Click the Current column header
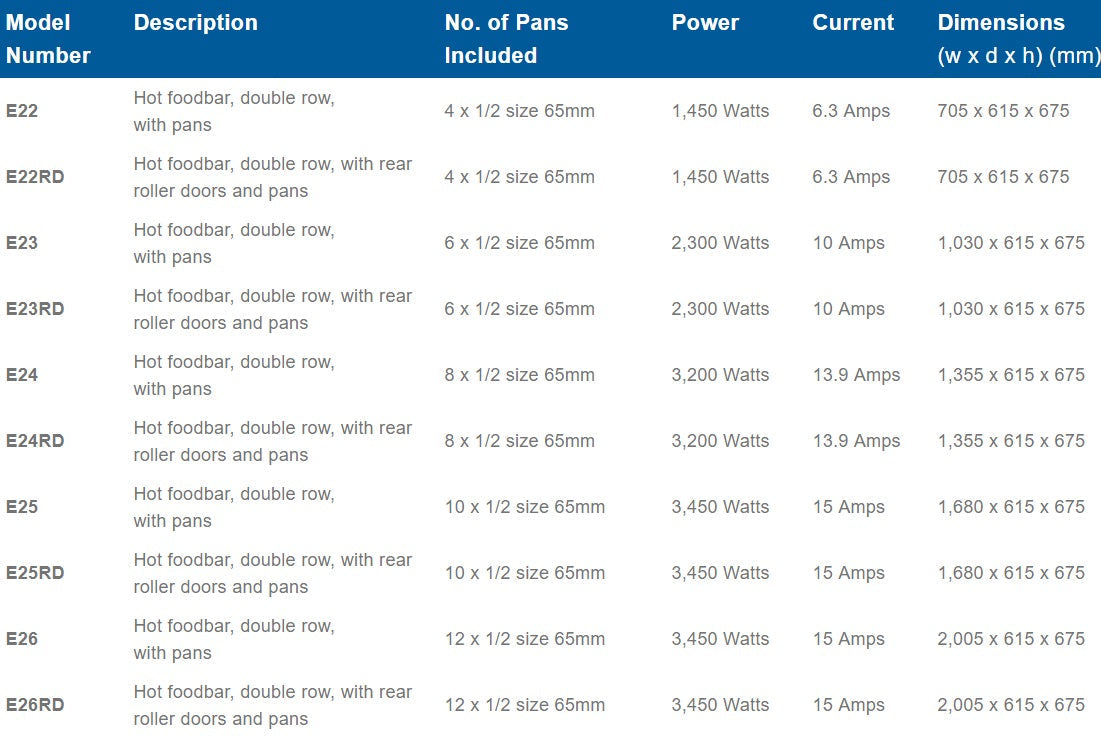The width and height of the screenshot is (1101, 753). click(x=853, y=23)
